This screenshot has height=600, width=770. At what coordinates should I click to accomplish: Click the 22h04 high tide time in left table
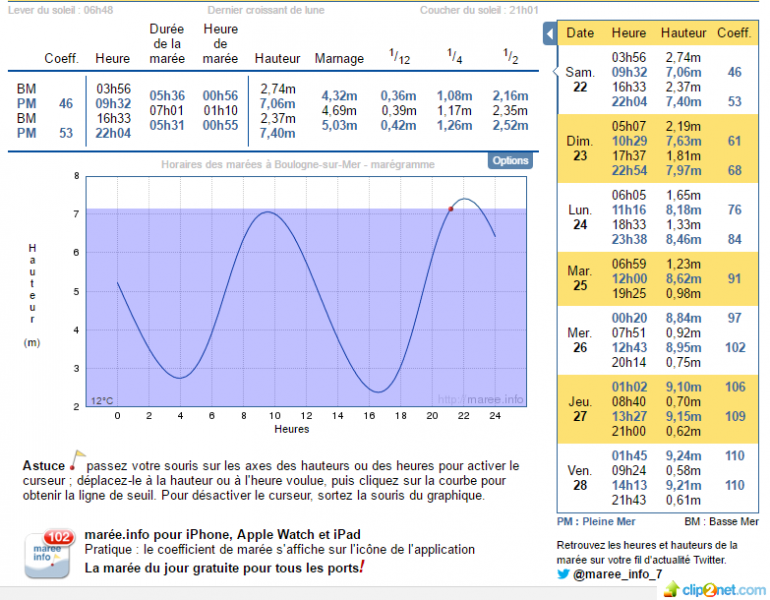coord(113,133)
